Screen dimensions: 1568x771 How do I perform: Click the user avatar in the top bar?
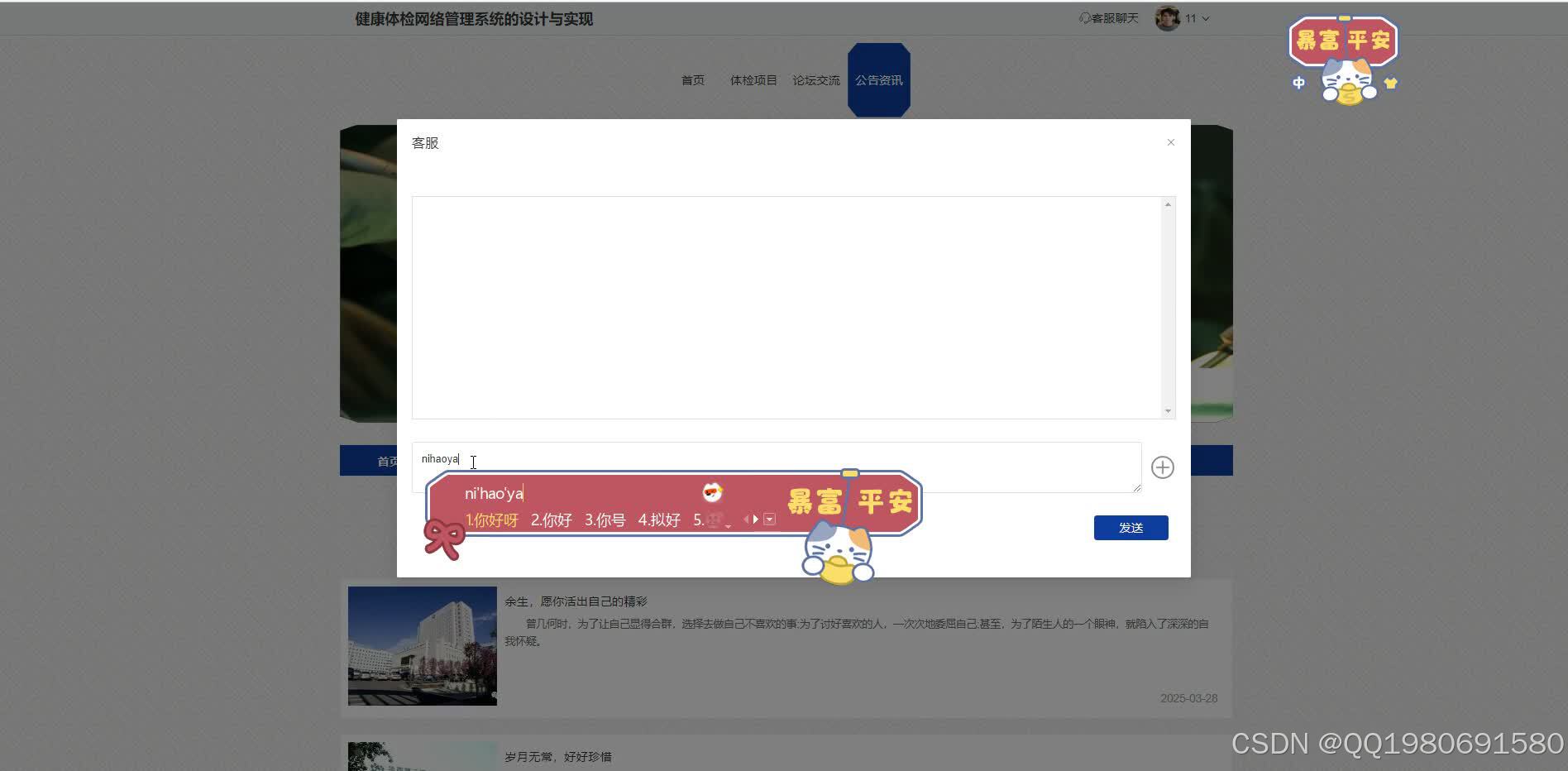pos(1167,17)
